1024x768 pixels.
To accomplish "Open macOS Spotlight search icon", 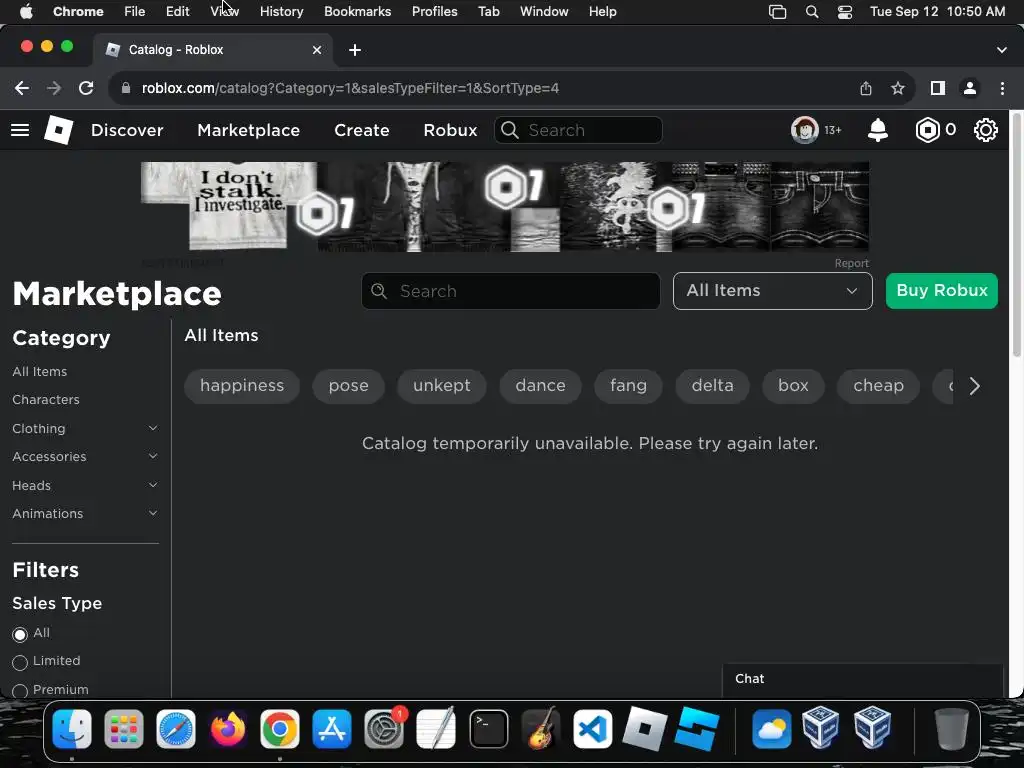I will (x=812, y=12).
